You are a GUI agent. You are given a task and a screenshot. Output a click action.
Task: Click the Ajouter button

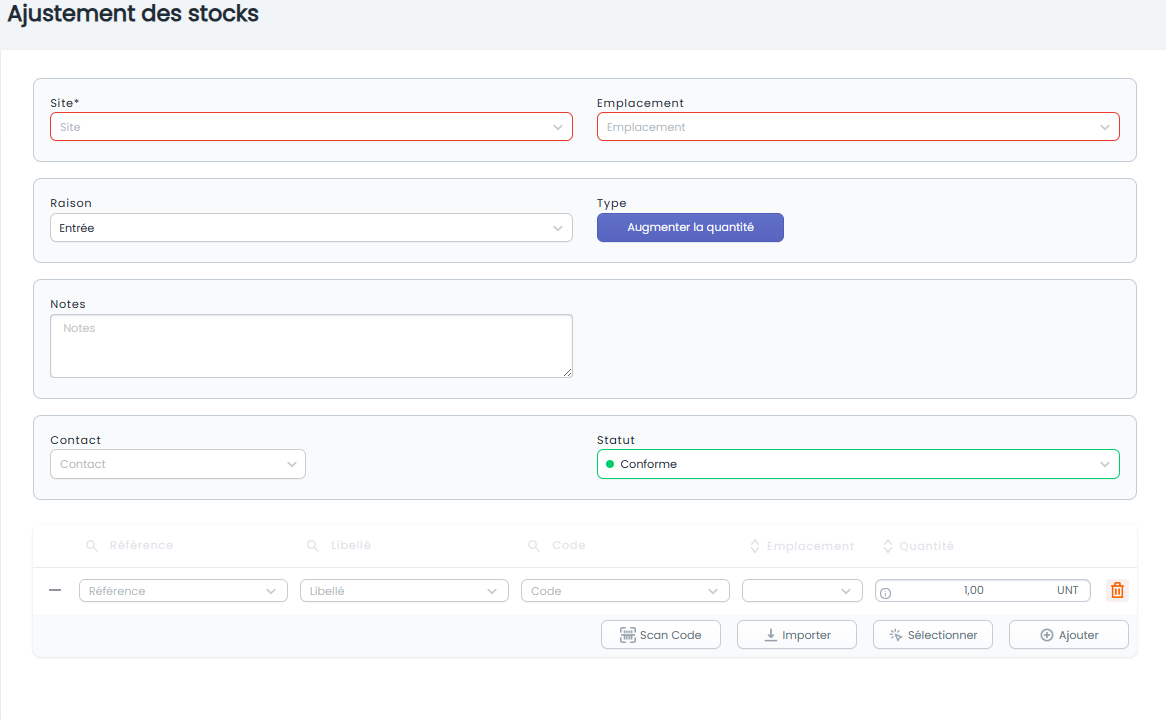(1069, 635)
